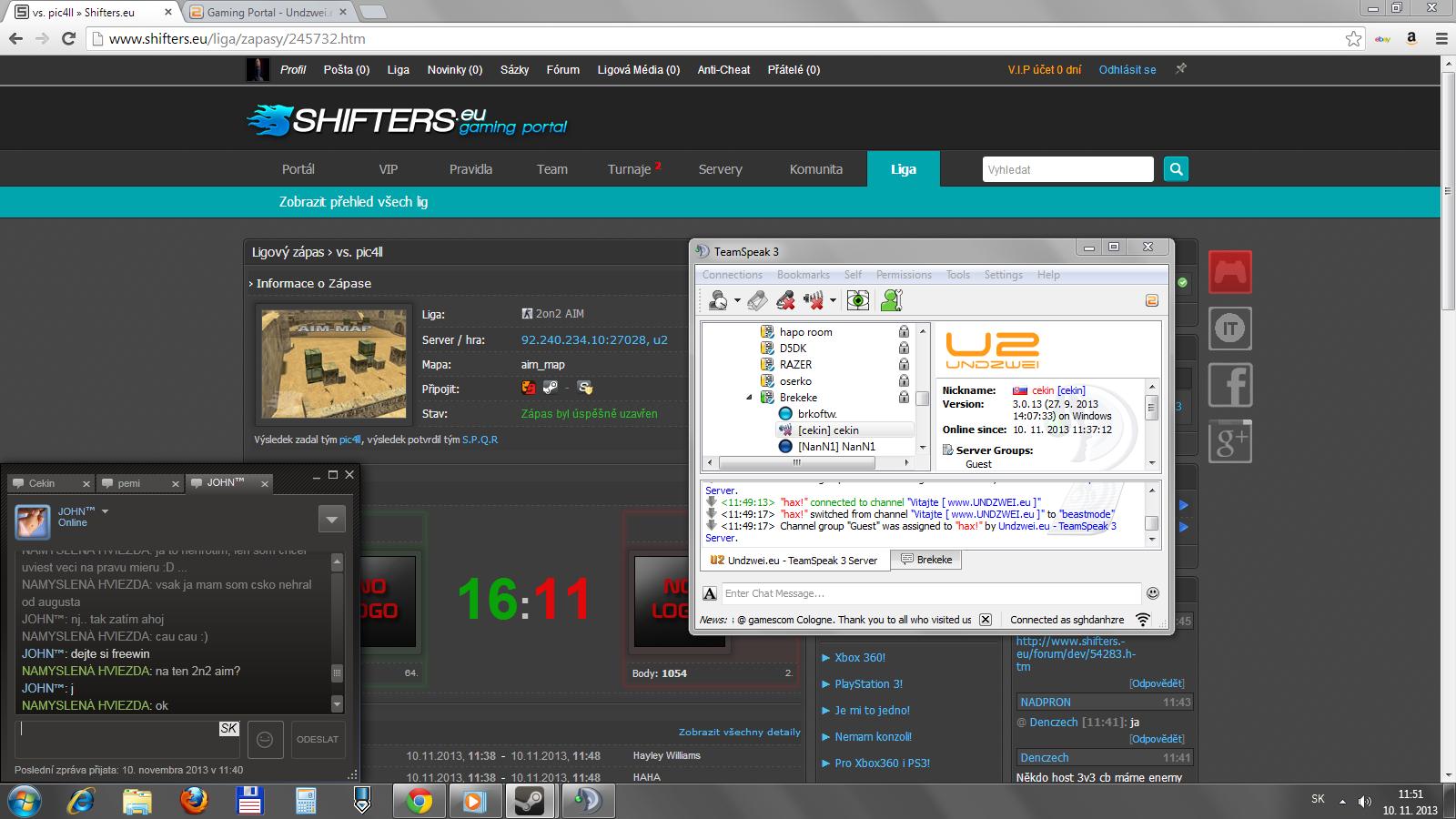Open Steam from the Windows taskbar
The image size is (1456, 819).
530,801
